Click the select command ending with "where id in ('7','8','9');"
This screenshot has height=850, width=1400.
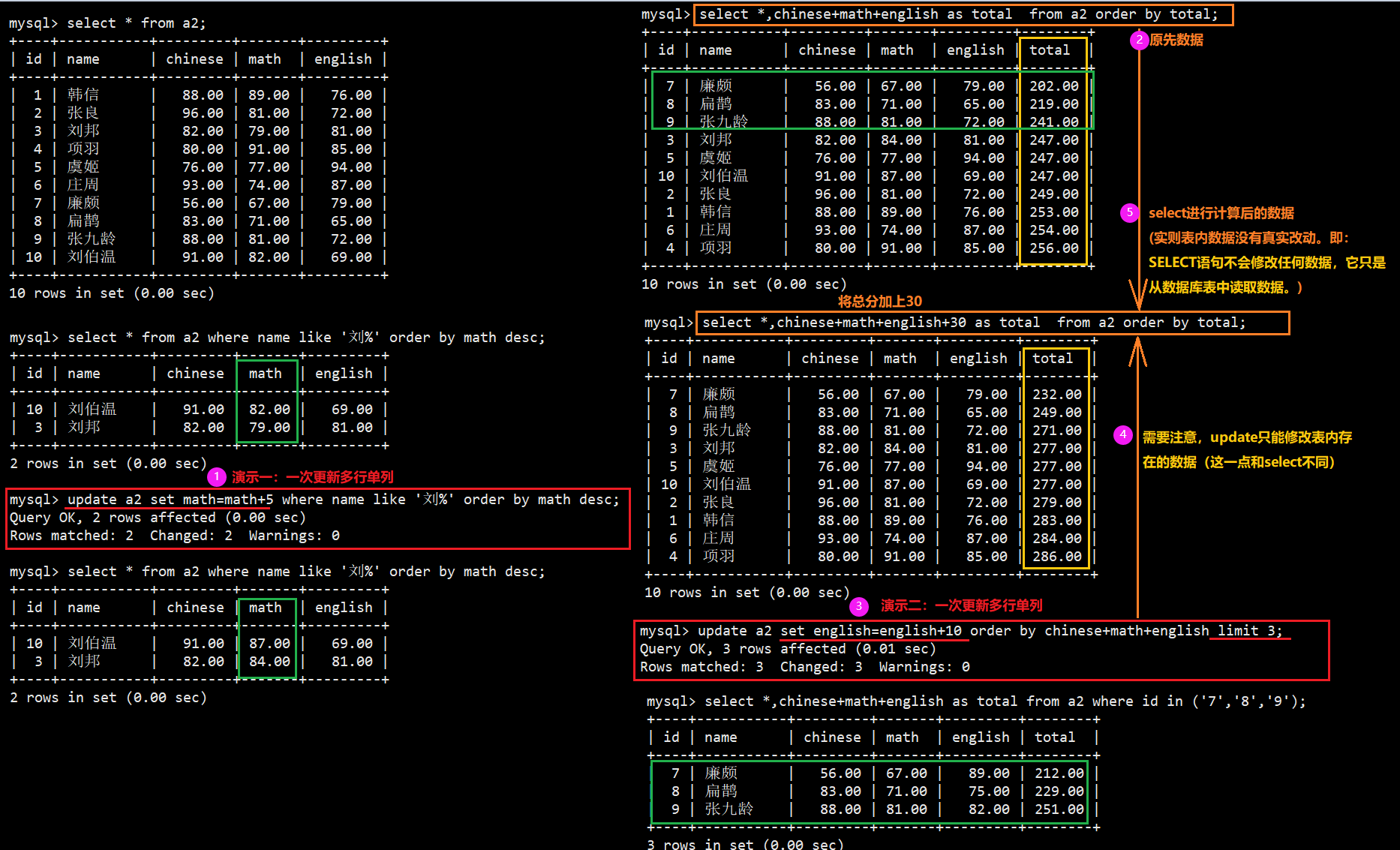(x=976, y=701)
